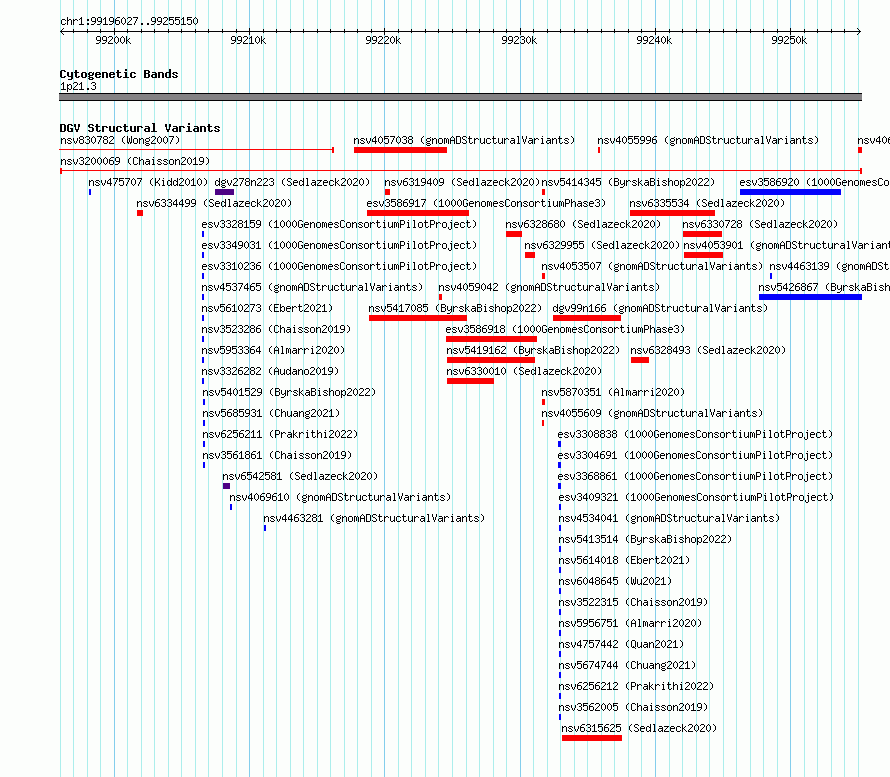Click nsv3326282 (Audano2019) label
The image size is (890, 777).
[x=270, y=371]
